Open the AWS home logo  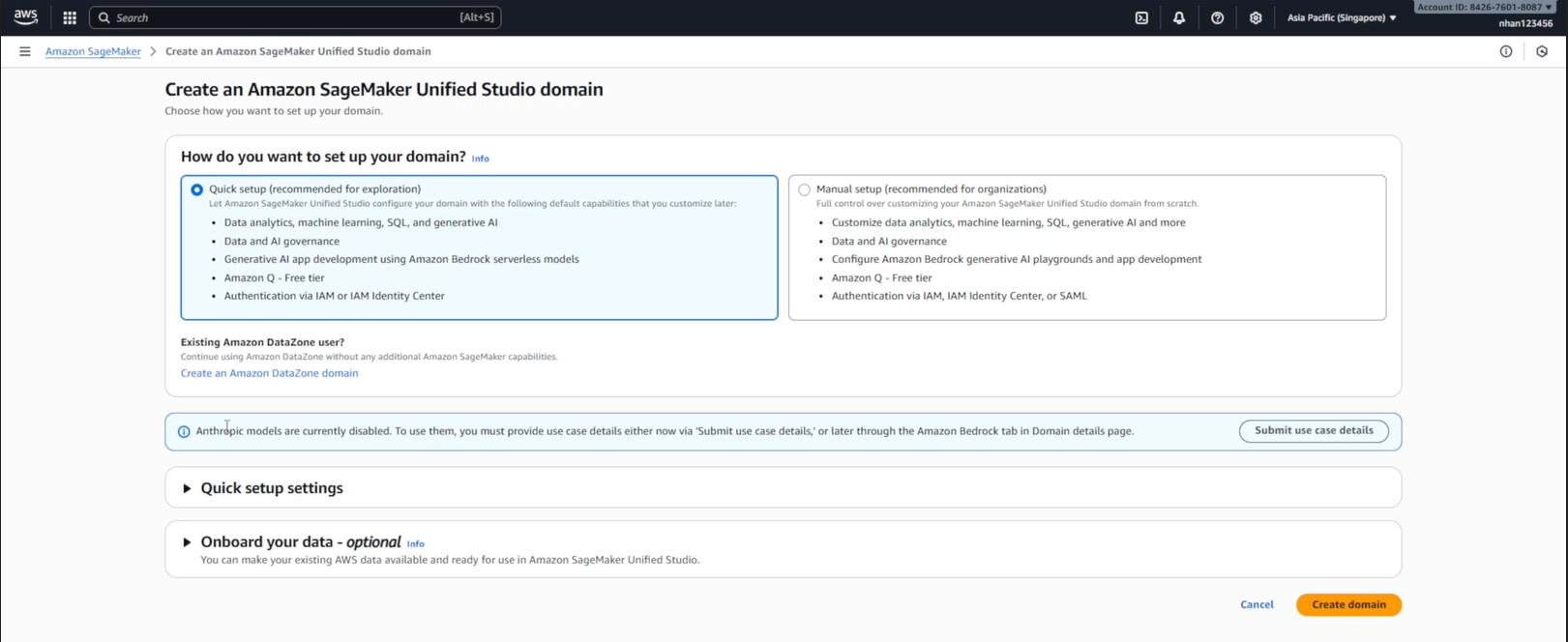click(x=26, y=17)
